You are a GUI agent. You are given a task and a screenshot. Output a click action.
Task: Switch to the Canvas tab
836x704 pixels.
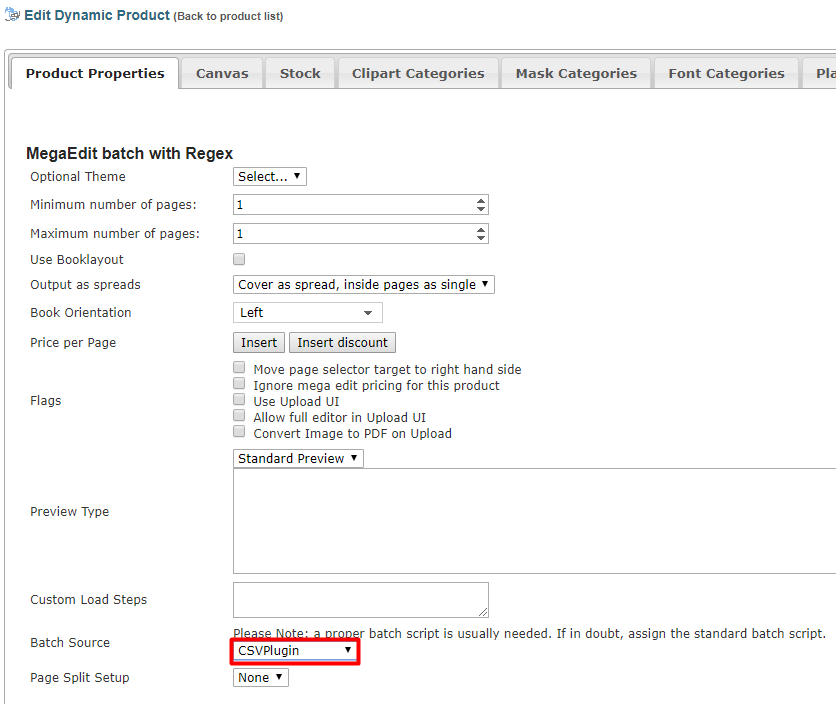(221, 73)
